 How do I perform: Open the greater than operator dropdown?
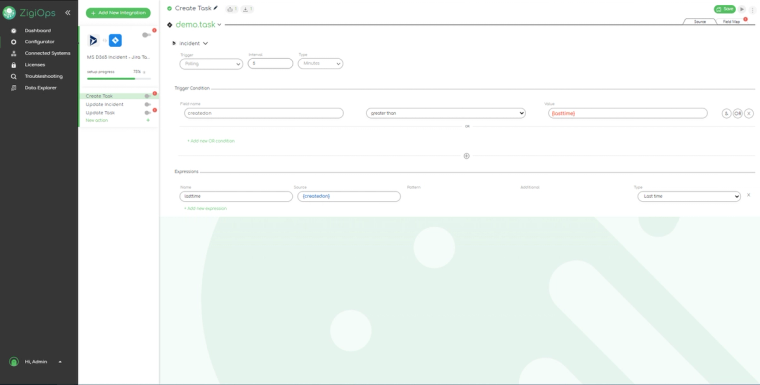(x=446, y=113)
